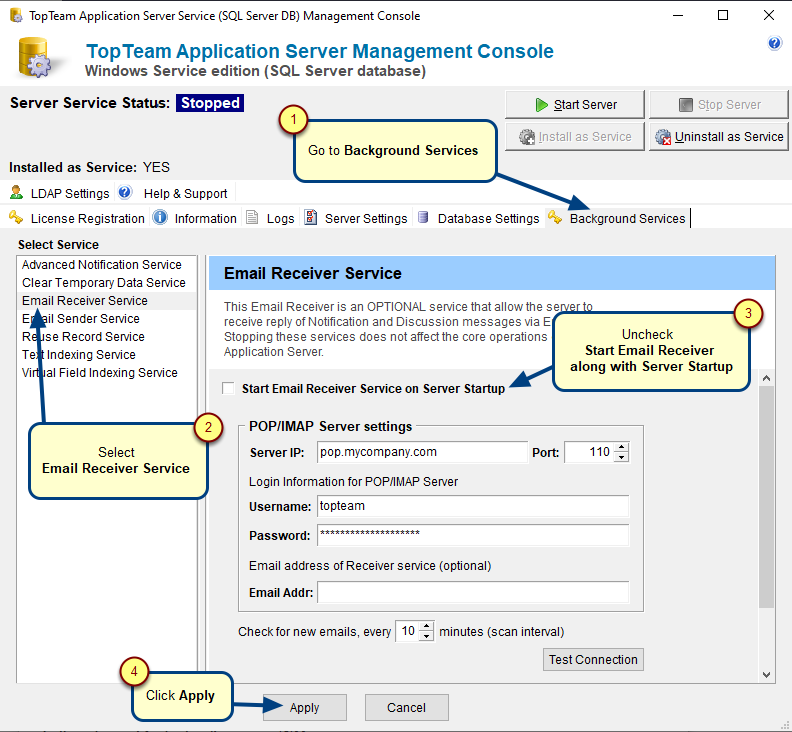This screenshot has height=732, width=792.
Task: Open the Help & Support tab
Action: tap(175, 193)
